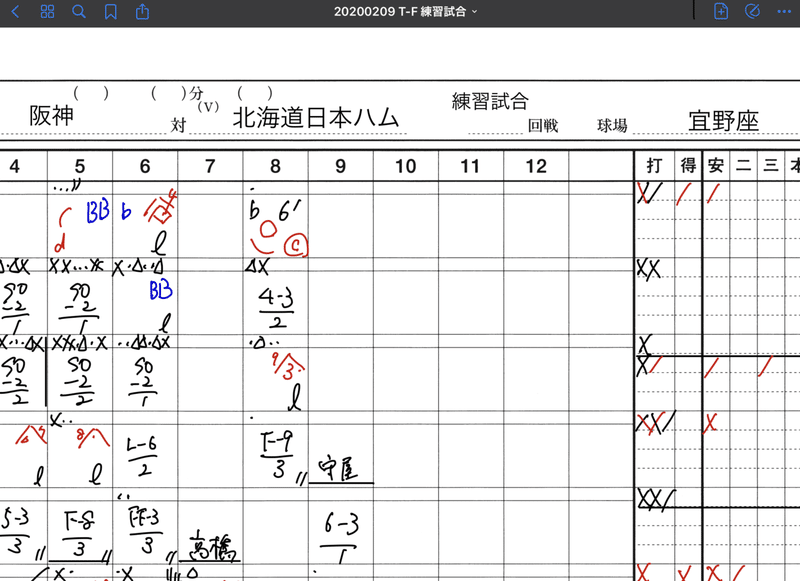Click the 練習試合 label
Viewport: 800px width, 581px height.
pos(490,101)
